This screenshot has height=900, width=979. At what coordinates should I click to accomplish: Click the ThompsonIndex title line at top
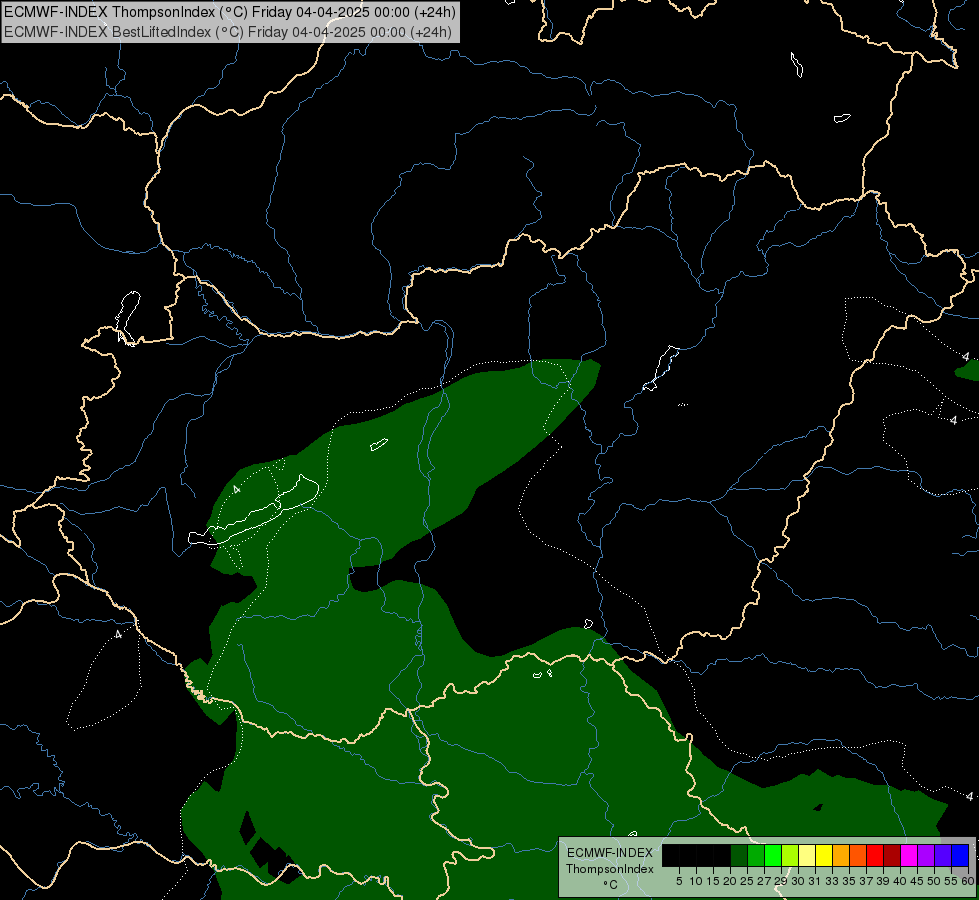click(x=230, y=12)
